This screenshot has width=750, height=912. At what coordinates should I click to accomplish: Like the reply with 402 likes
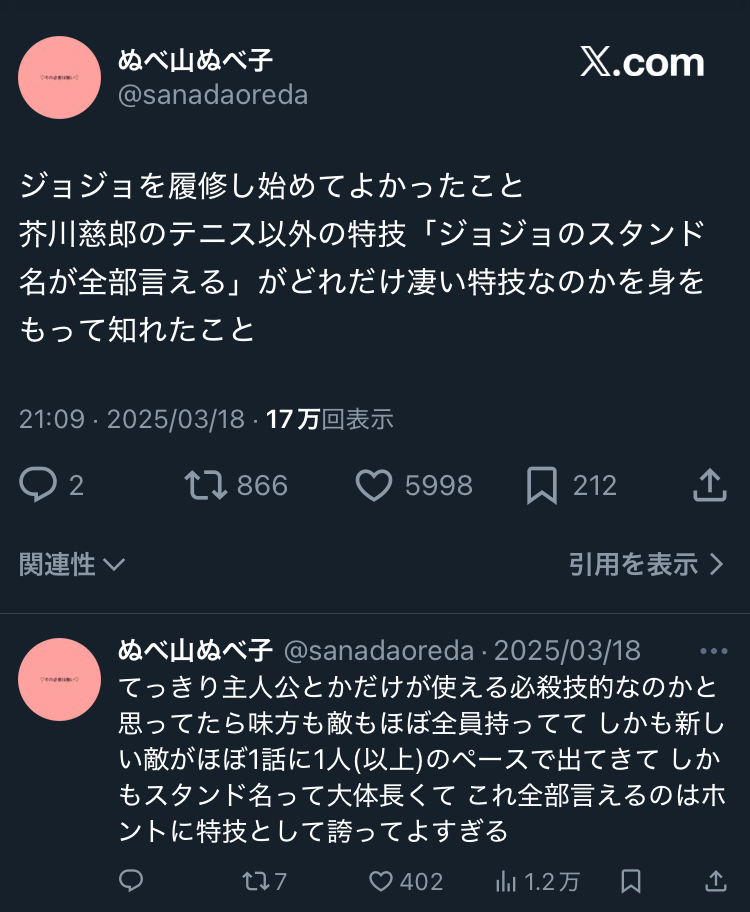pos(380,881)
